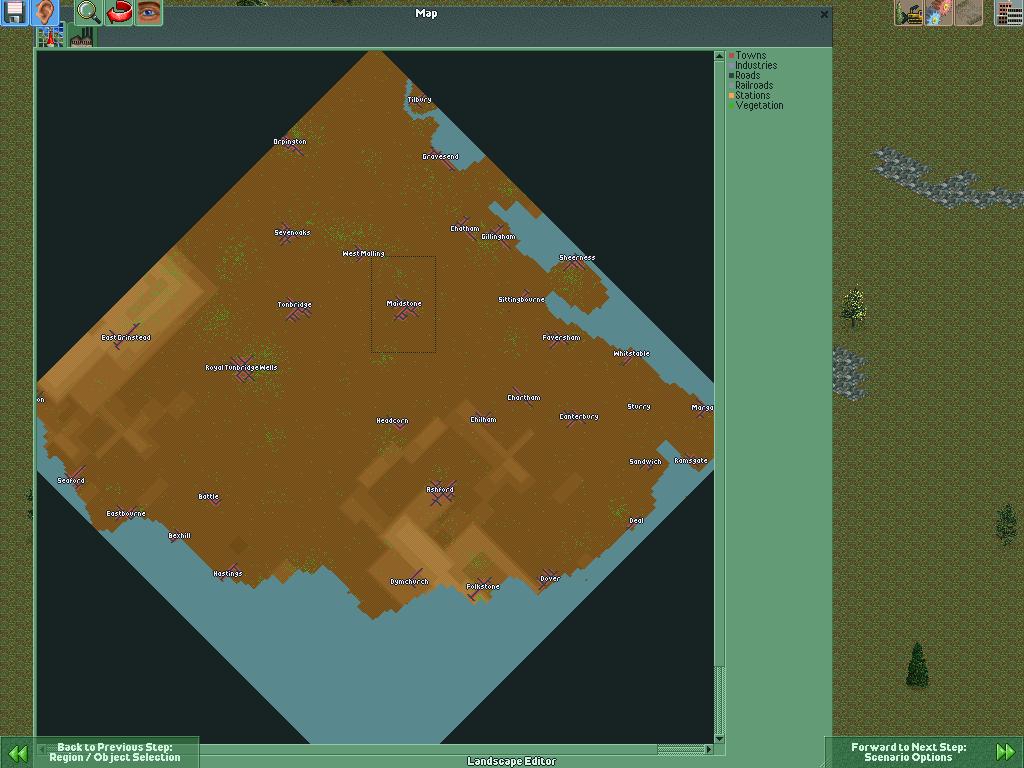Click the Deal town label

637,520
